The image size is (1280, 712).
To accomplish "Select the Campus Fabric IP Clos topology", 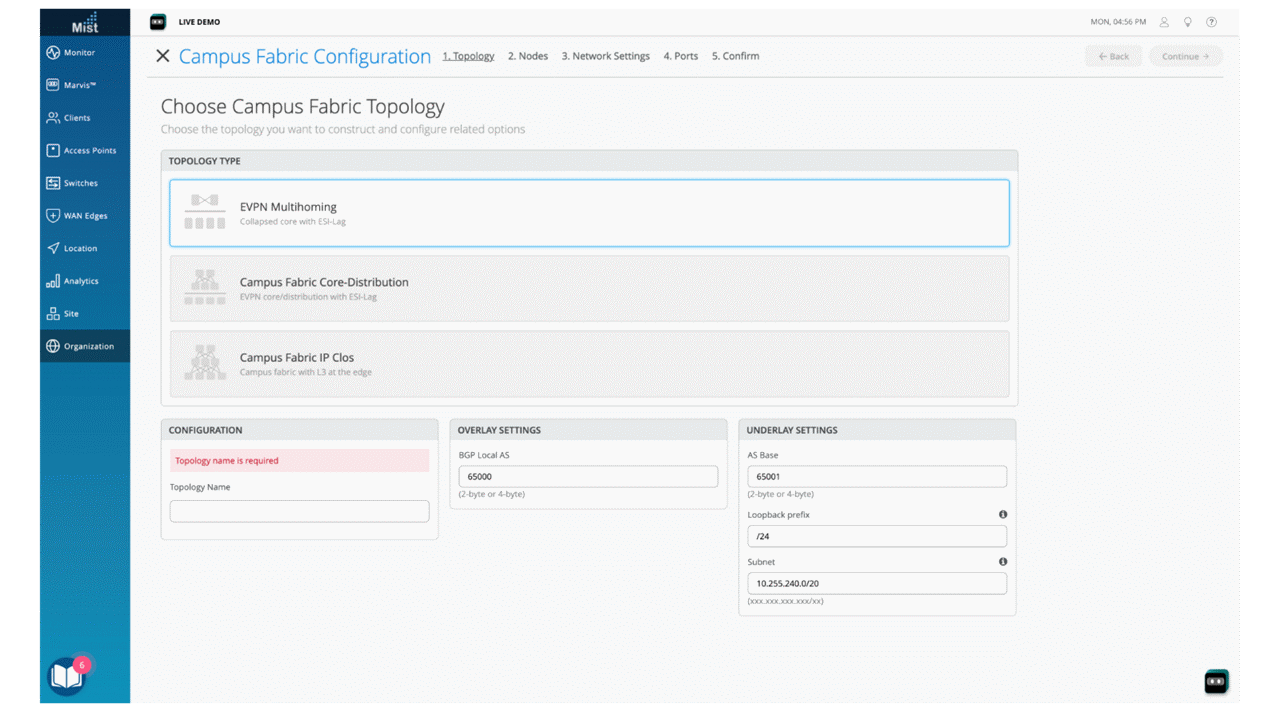I will (x=590, y=364).
